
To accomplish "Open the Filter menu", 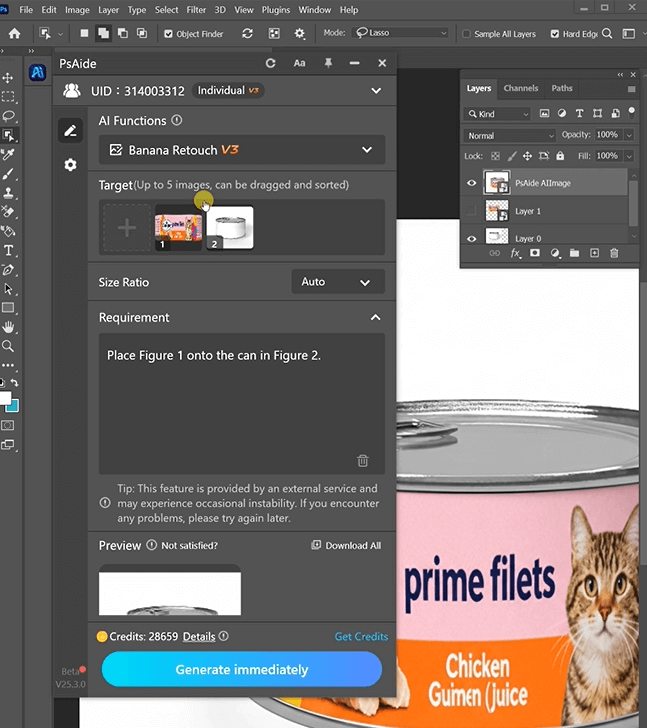I will 196,10.
